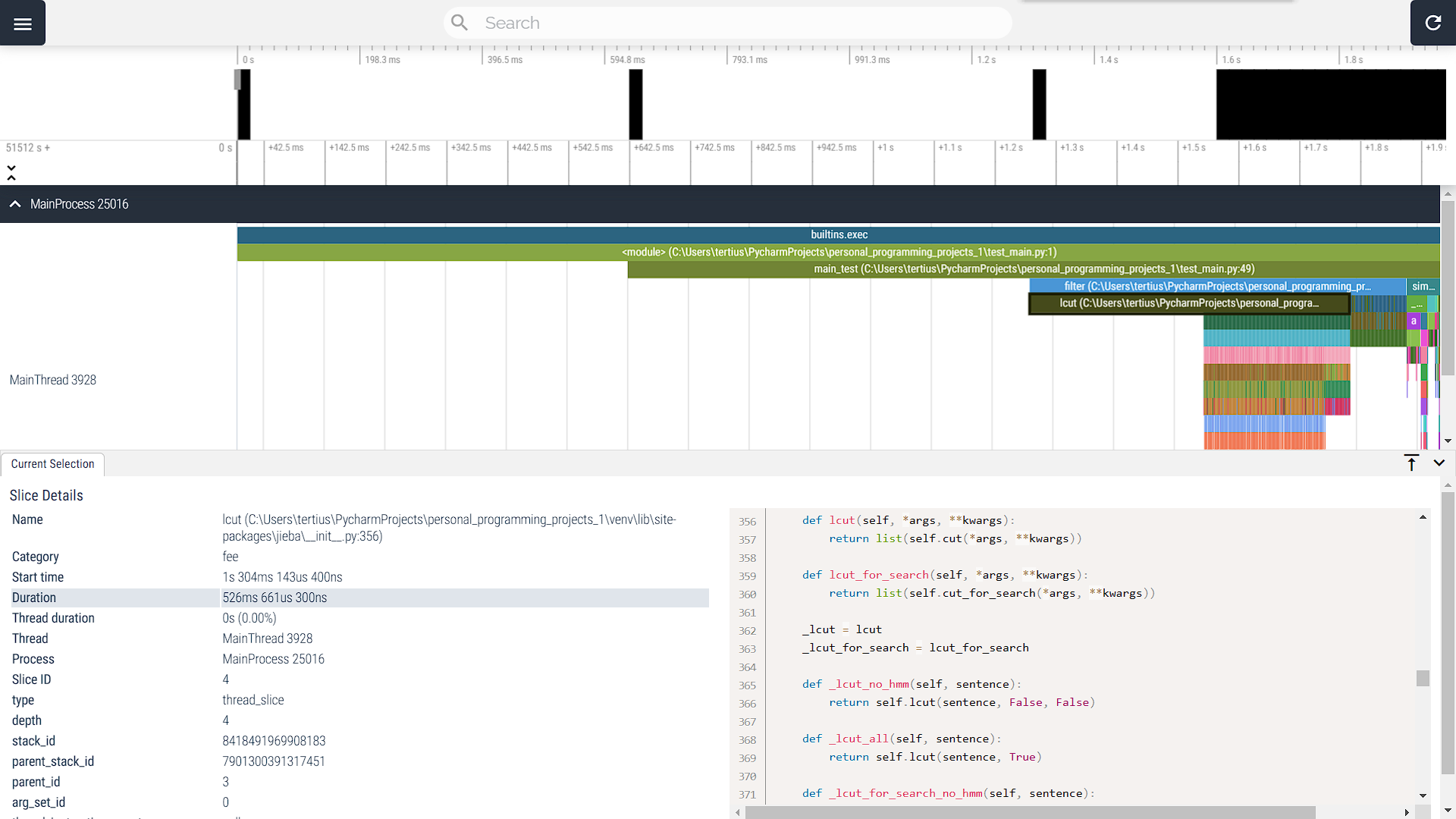Select the builtins.exec slice
Screen dimensions: 1456x819
coord(838,235)
